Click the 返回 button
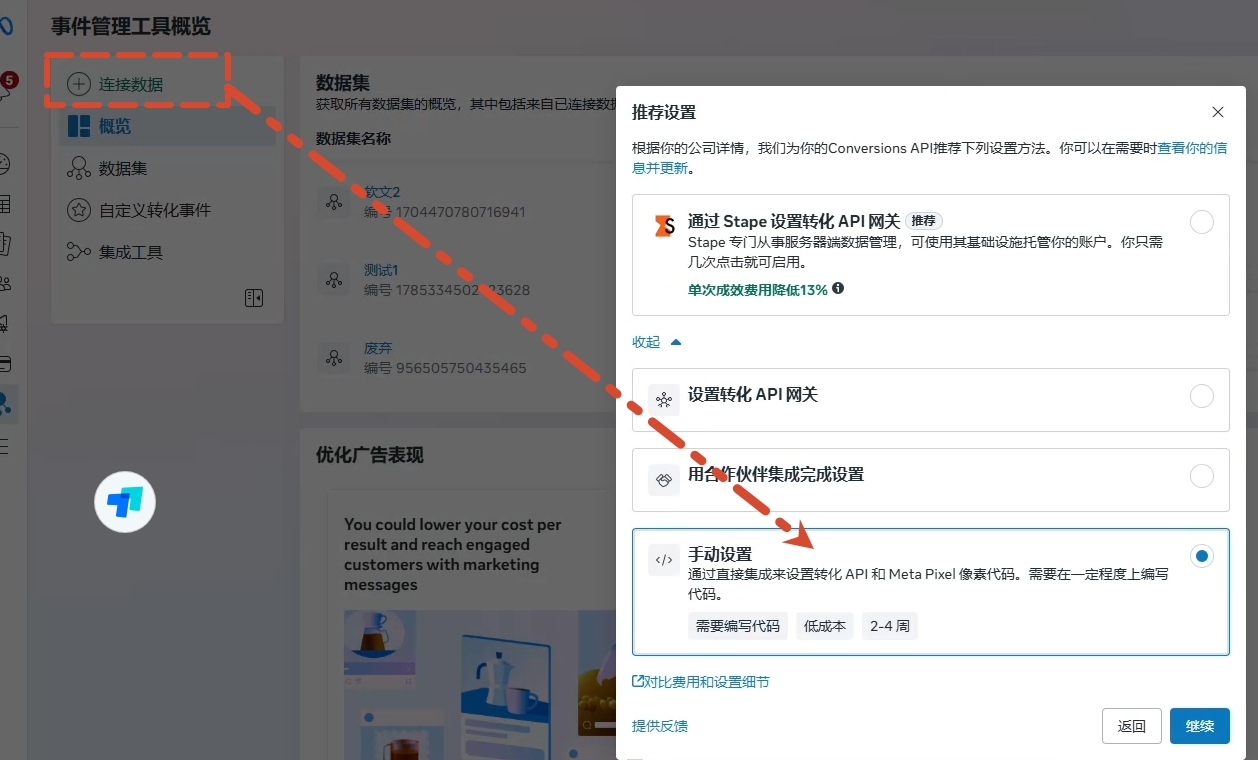Viewport: 1258px width, 760px height. tap(1131, 726)
